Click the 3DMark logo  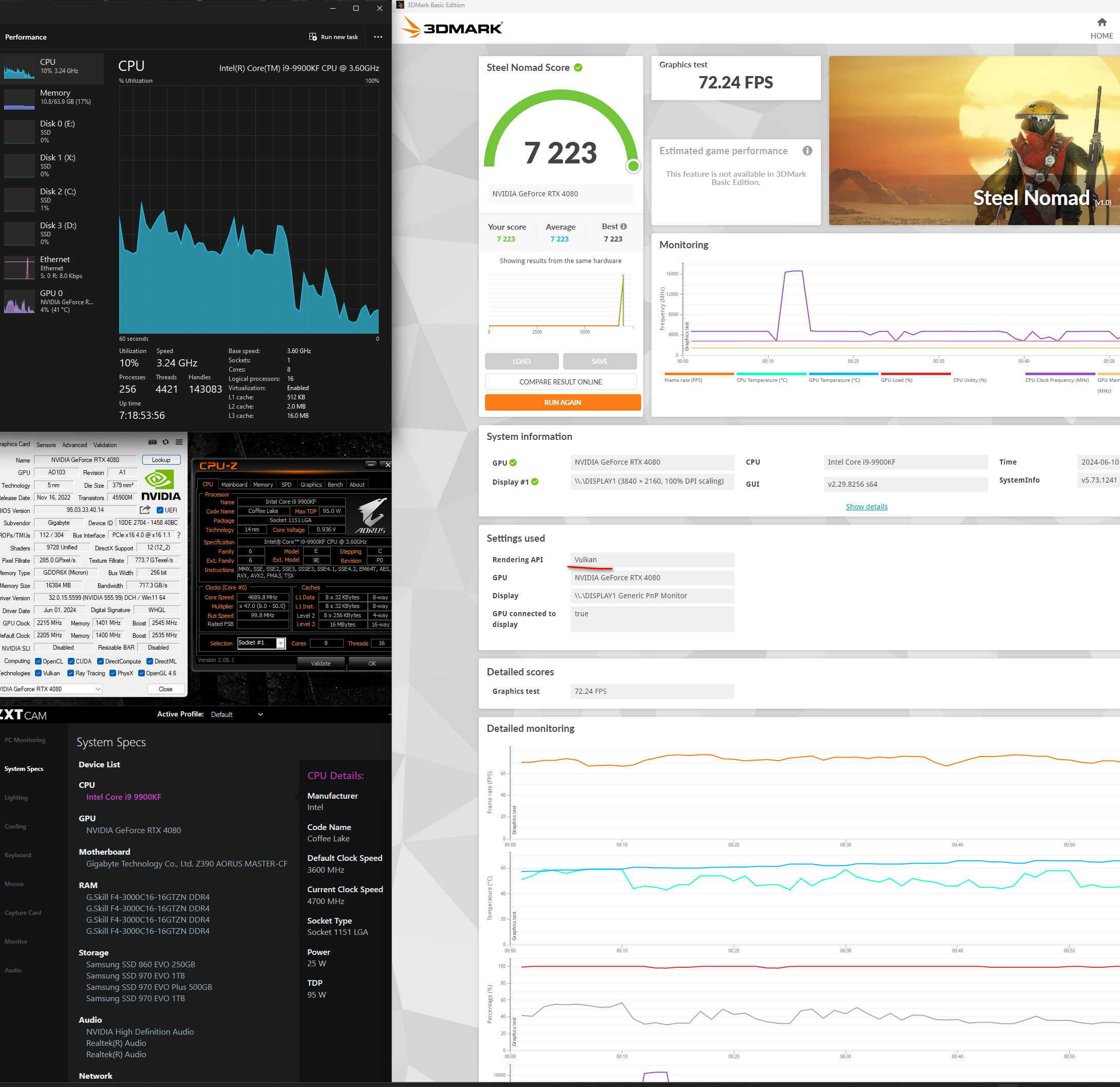[452, 27]
